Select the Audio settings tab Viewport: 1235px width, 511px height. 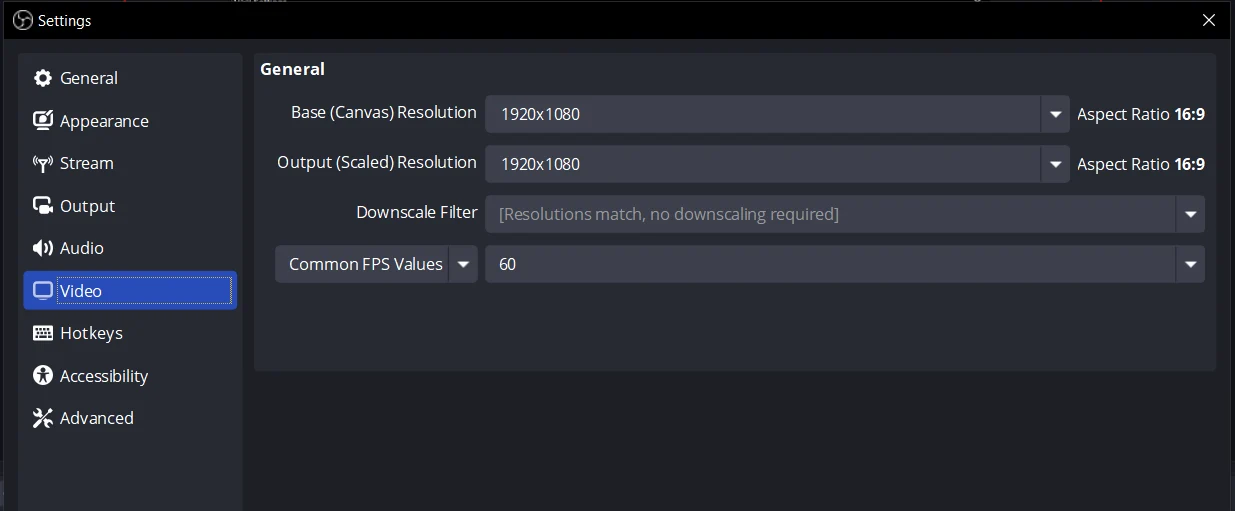[x=130, y=248]
